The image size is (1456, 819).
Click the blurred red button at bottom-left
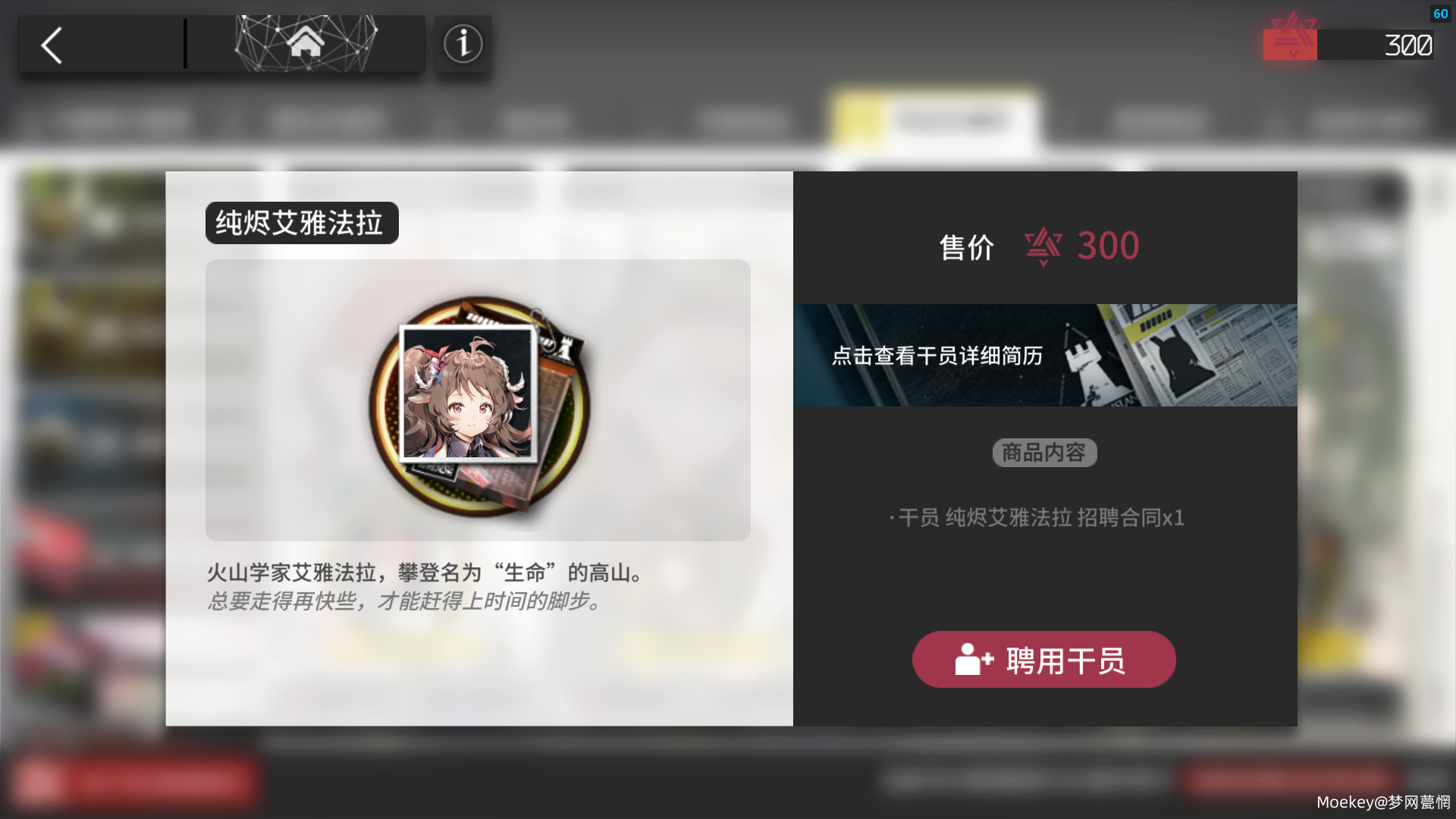click(135, 781)
